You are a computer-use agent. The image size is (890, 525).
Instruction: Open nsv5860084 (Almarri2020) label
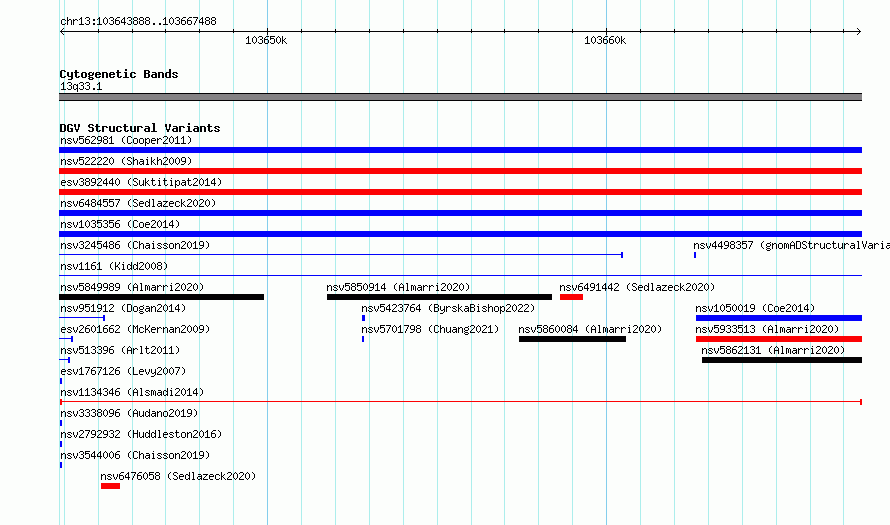point(590,329)
